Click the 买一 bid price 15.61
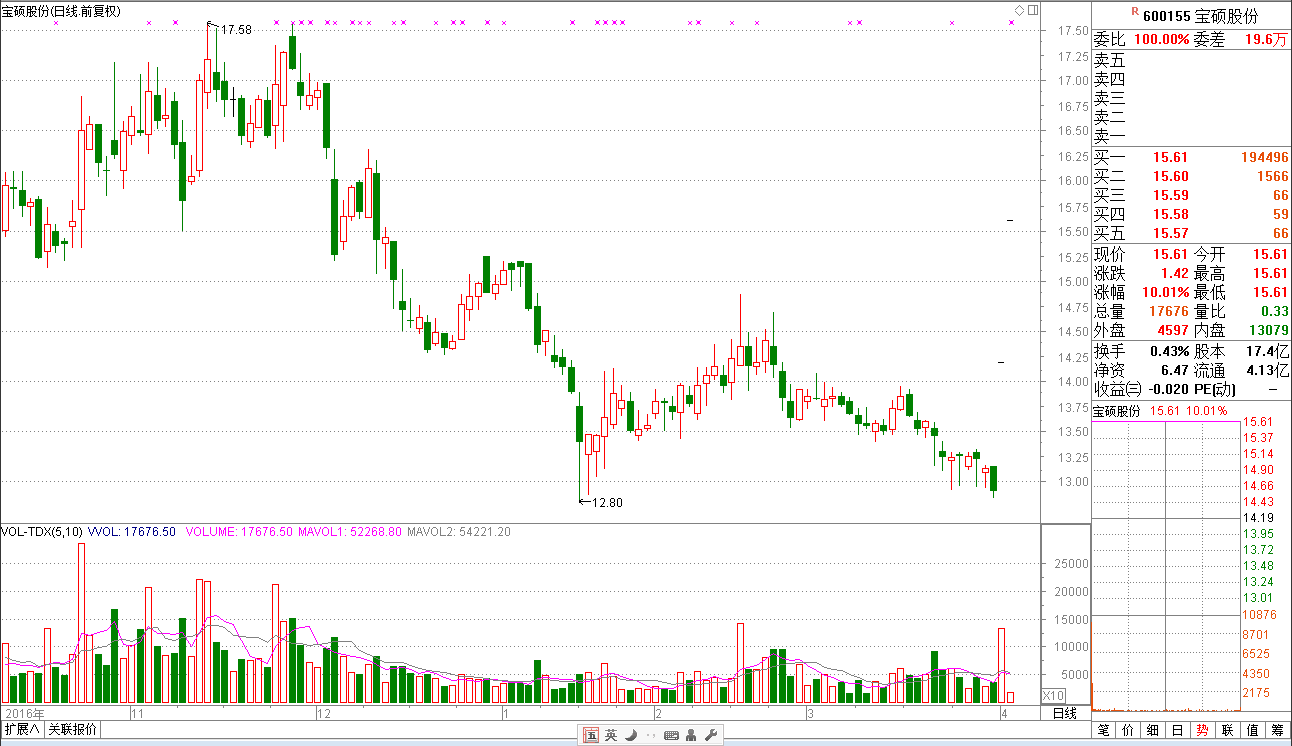This screenshot has height=746, width=1292. point(1171,158)
